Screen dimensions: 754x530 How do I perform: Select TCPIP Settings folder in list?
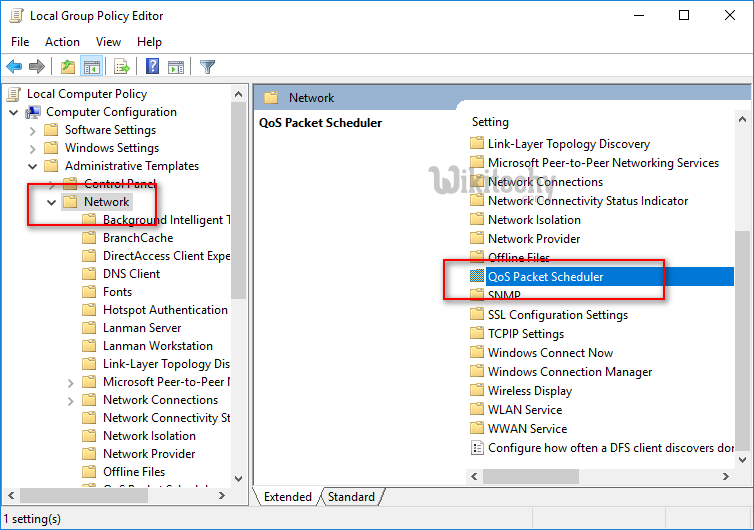[x=525, y=334]
